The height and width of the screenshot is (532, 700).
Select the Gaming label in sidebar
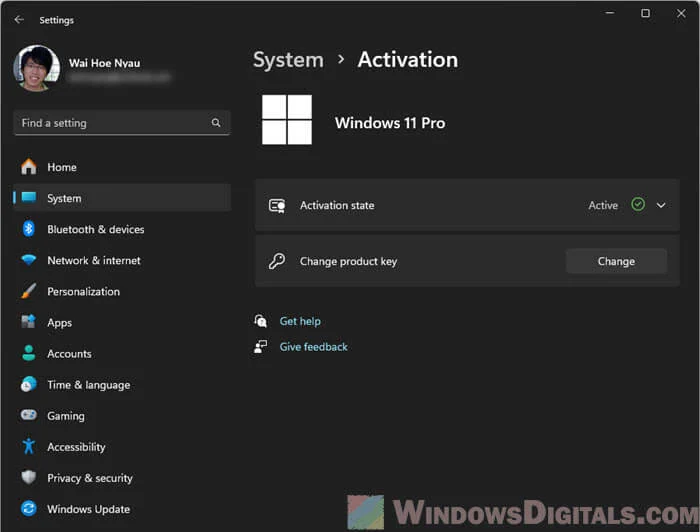(x=66, y=416)
